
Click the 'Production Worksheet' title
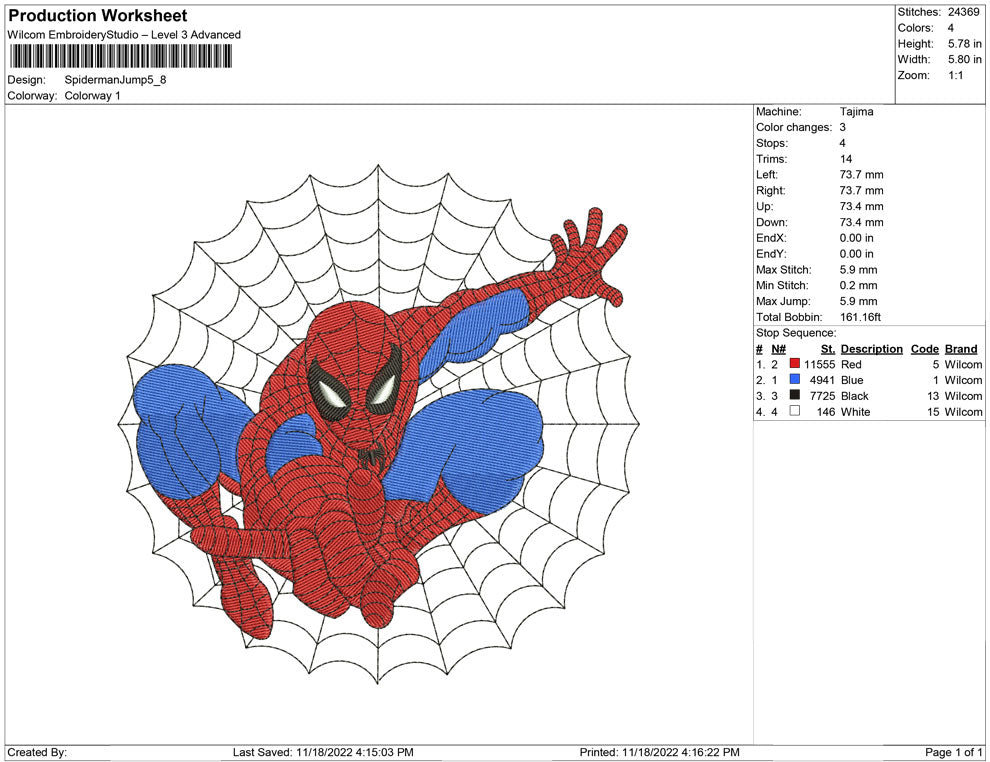click(98, 16)
